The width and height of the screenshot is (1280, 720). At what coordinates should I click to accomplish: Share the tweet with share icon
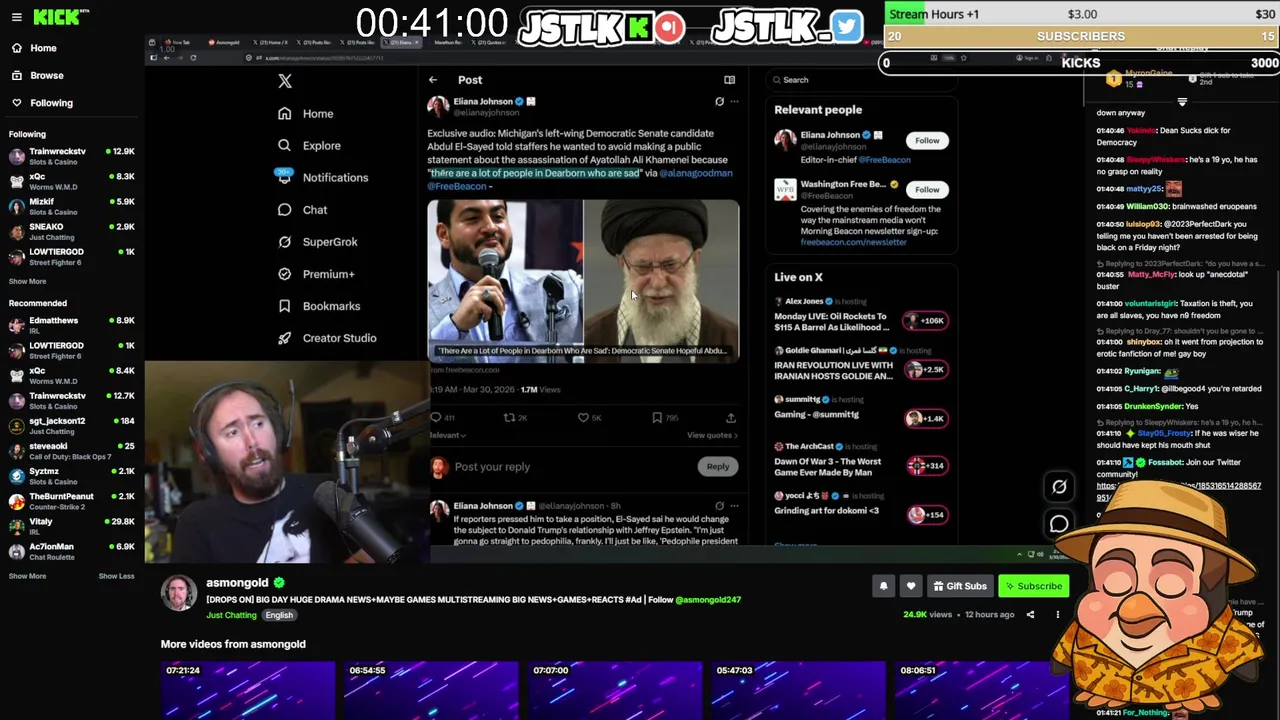click(731, 417)
